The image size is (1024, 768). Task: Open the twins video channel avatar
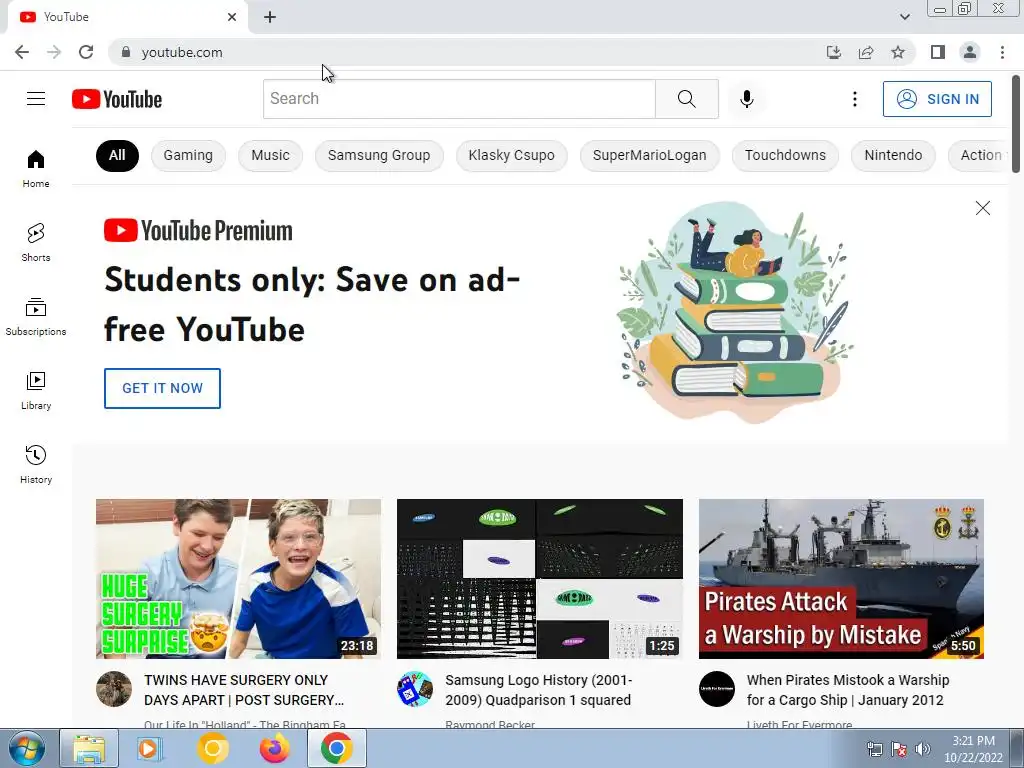[114, 689]
